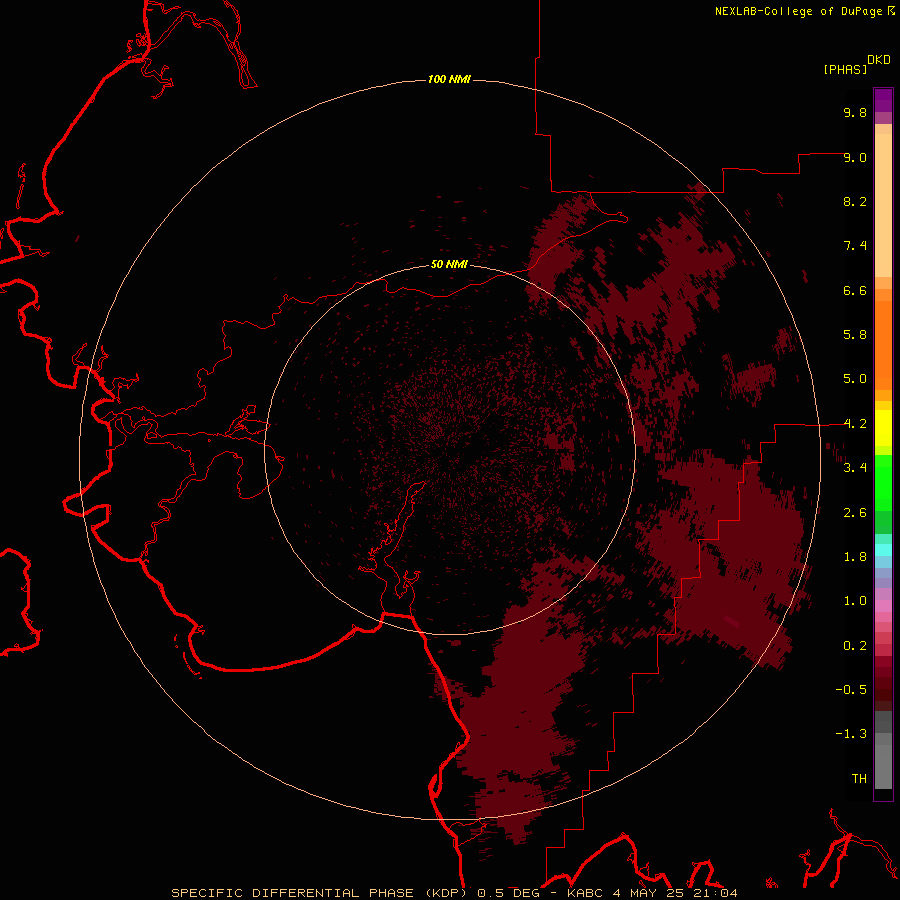The width and height of the screenshot is (900, 900).
Task: Click the 0.2 value on color scale
Action: (855, 646)
